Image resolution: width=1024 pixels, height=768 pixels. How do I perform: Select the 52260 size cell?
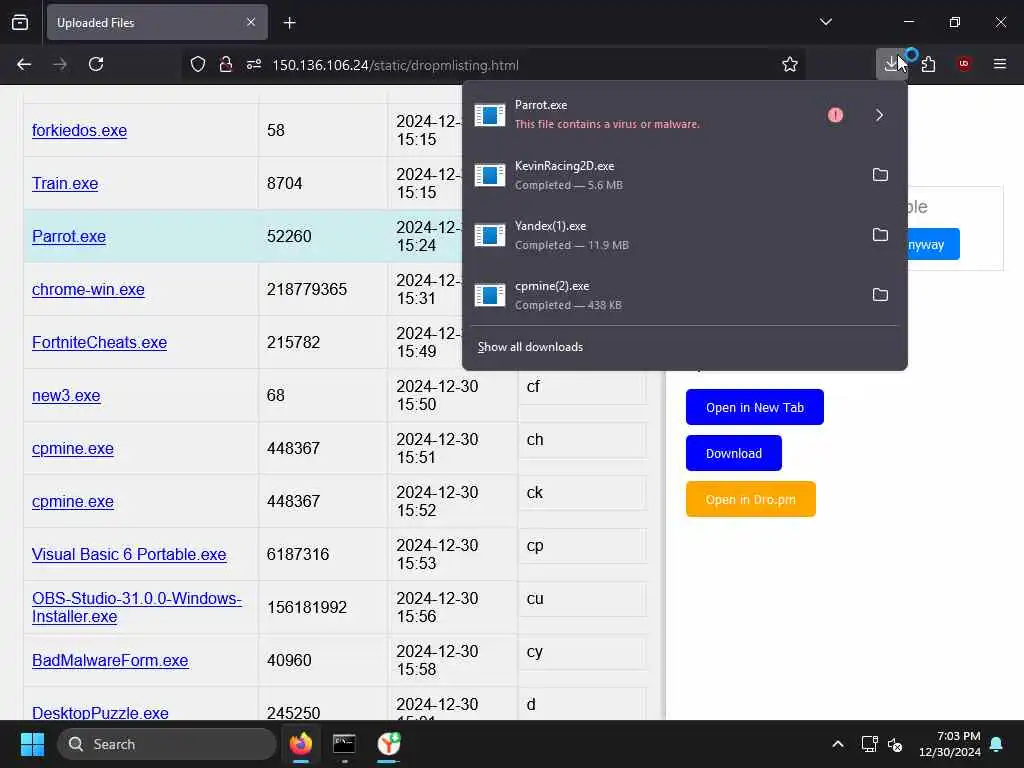(323, 236)
